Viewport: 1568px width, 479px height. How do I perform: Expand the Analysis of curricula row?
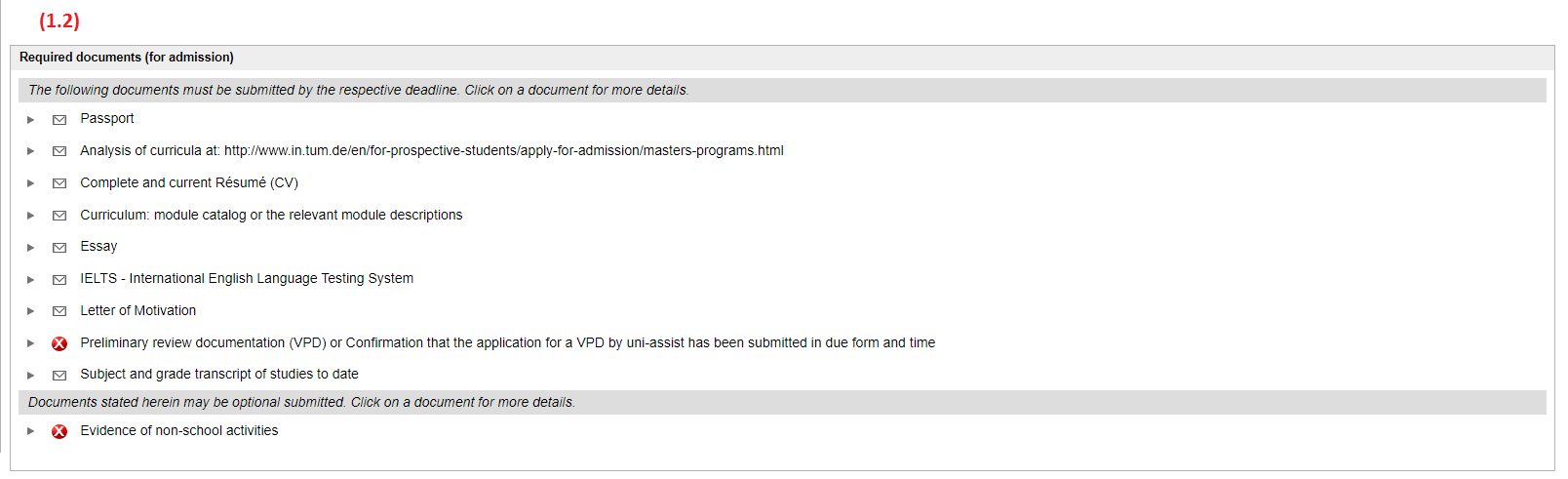pyautogui.click(x=31, y=151)
